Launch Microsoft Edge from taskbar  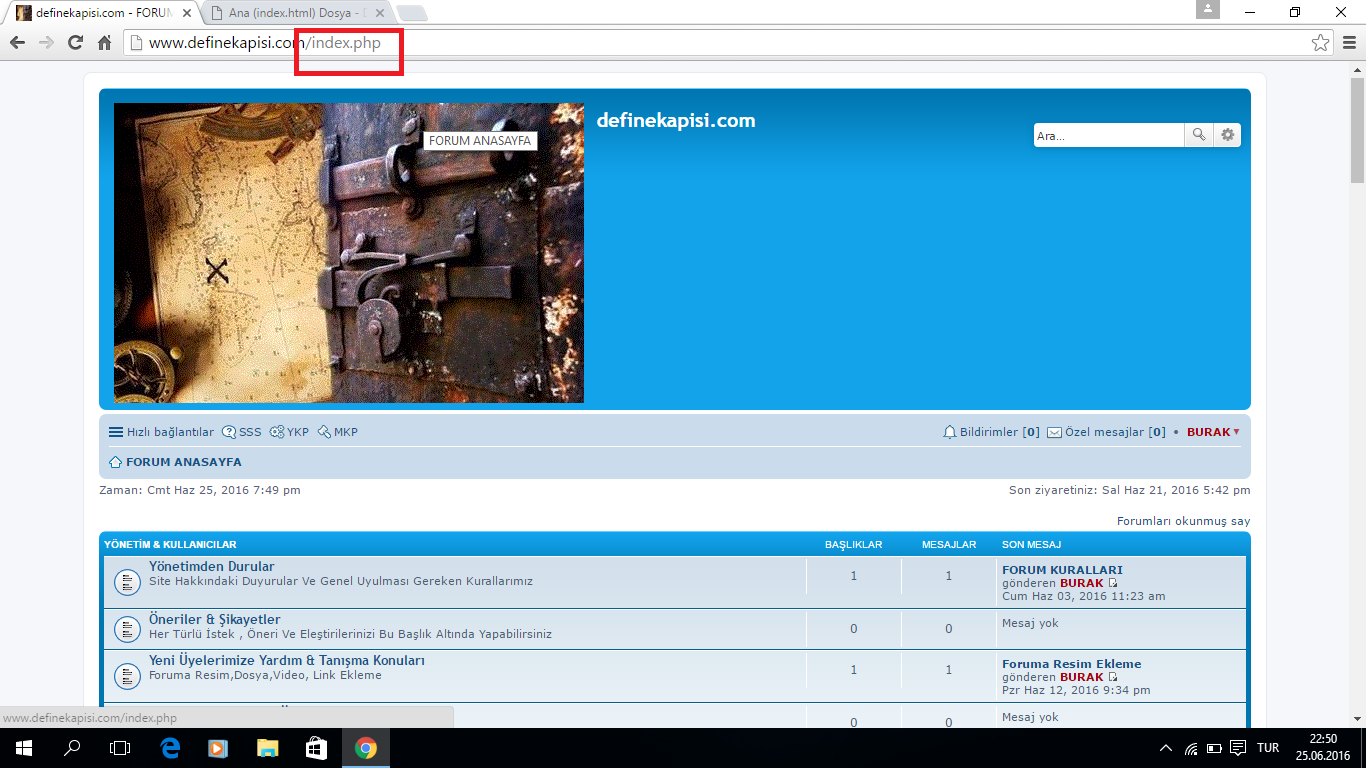169,748
